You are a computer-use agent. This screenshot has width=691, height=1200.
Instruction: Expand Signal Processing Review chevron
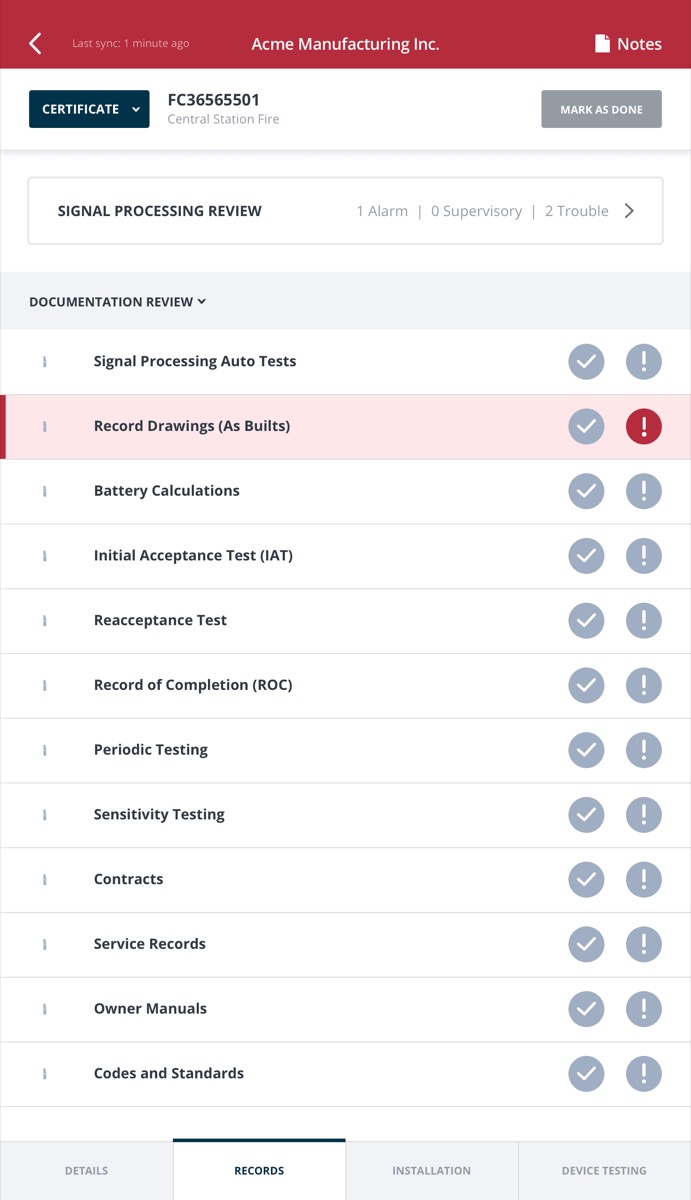pos(629,211)
